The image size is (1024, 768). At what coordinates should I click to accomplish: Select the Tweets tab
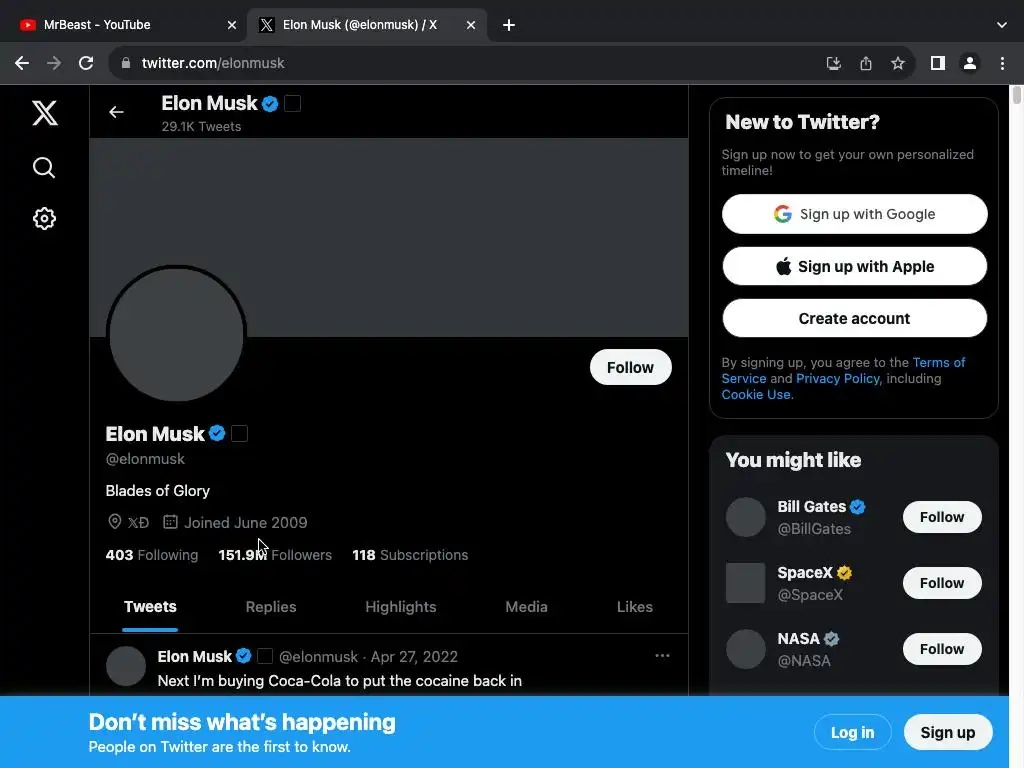pyautogui.click(x=150, y=607)
